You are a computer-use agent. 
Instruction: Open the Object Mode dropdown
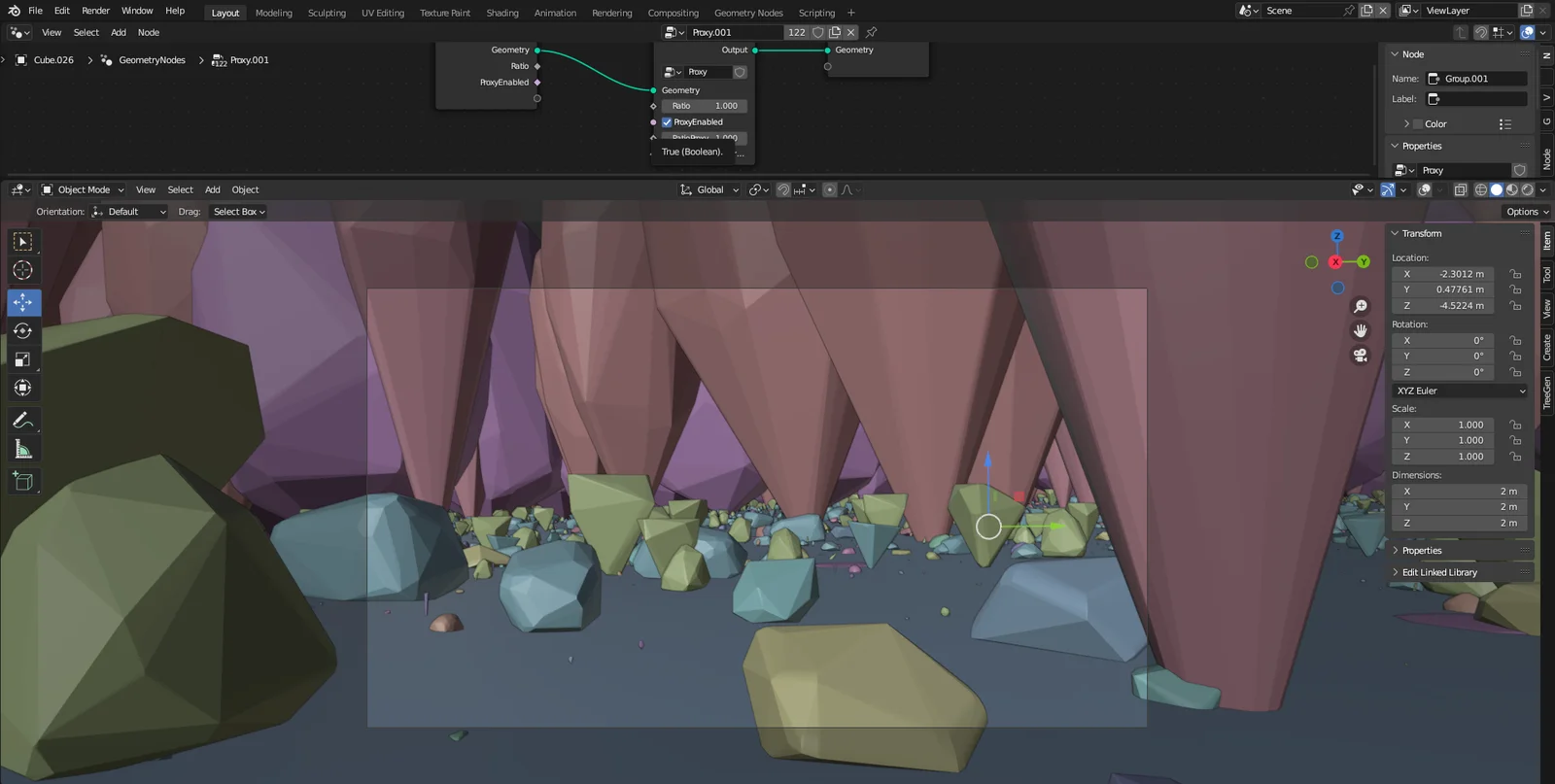[84, 189]
